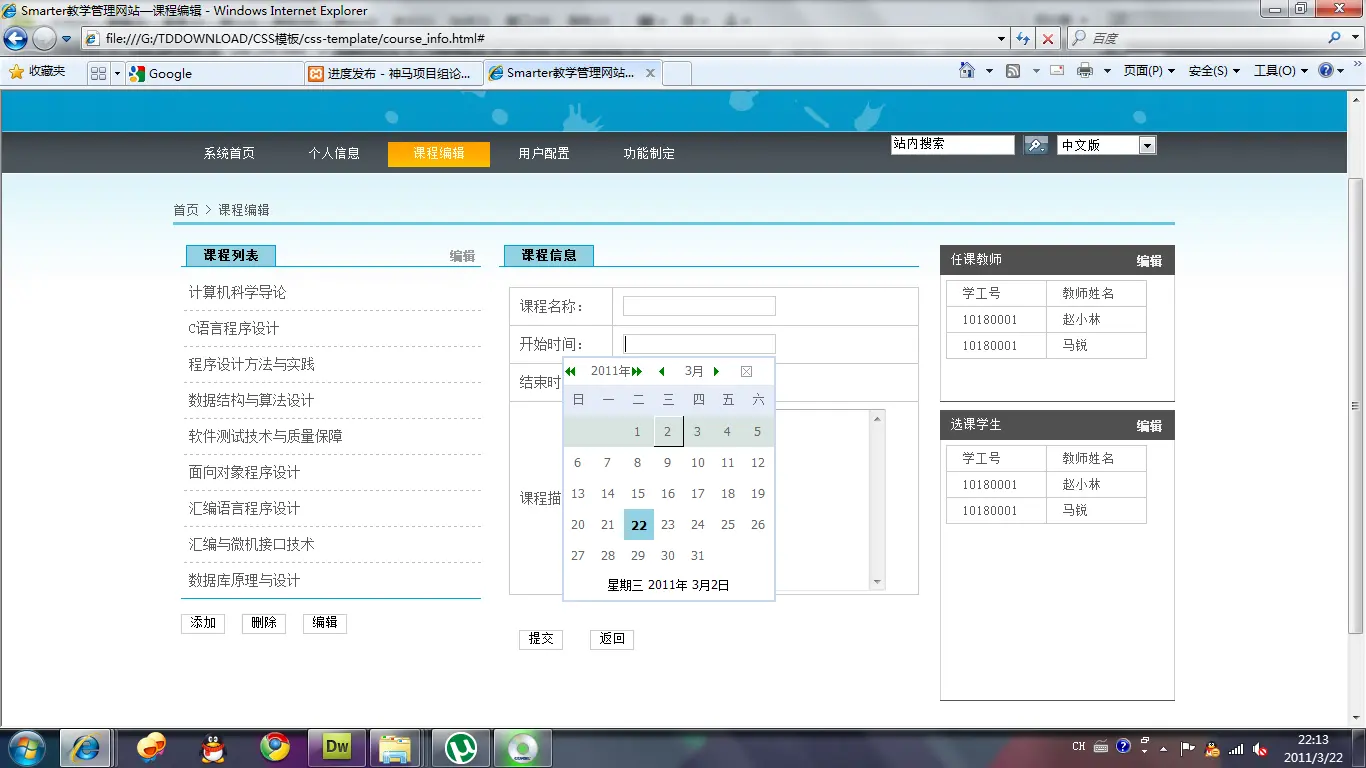The width and height of the screenshot is (1366, 768).
Task: Show next month in date picker
Action: (x=716, y=372)
